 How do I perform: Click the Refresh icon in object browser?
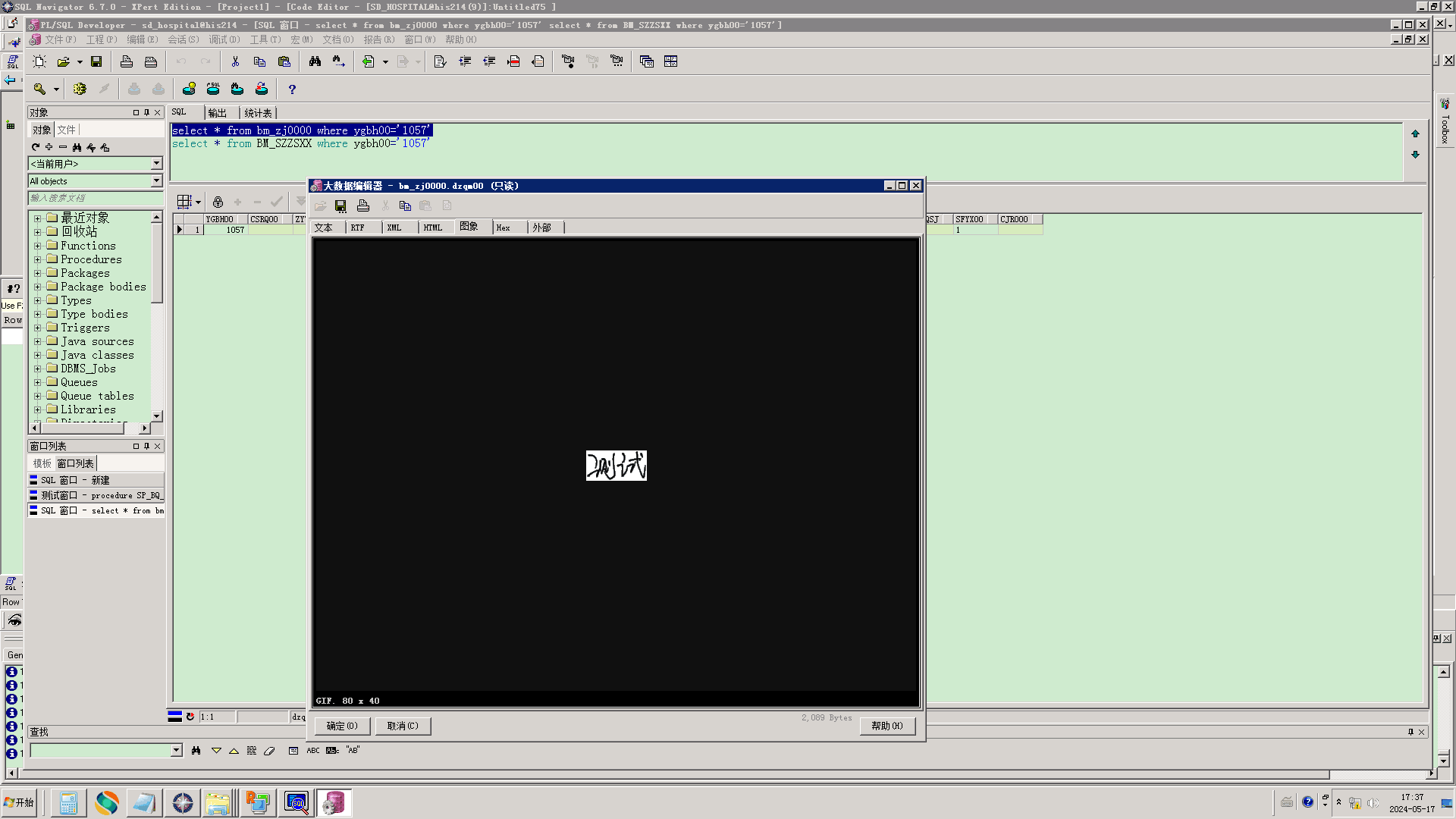[36, 147]
